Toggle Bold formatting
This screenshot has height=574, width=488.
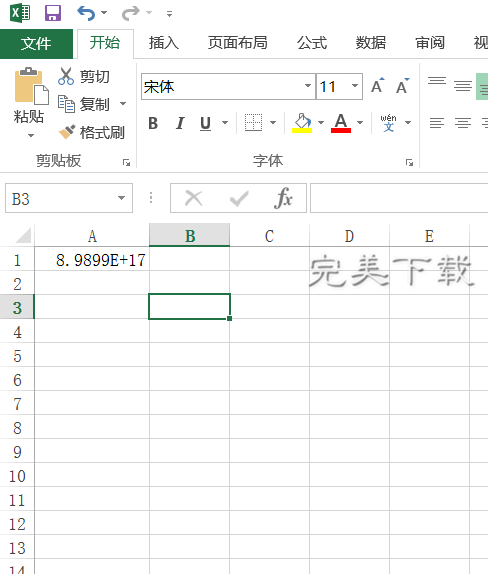153,123
